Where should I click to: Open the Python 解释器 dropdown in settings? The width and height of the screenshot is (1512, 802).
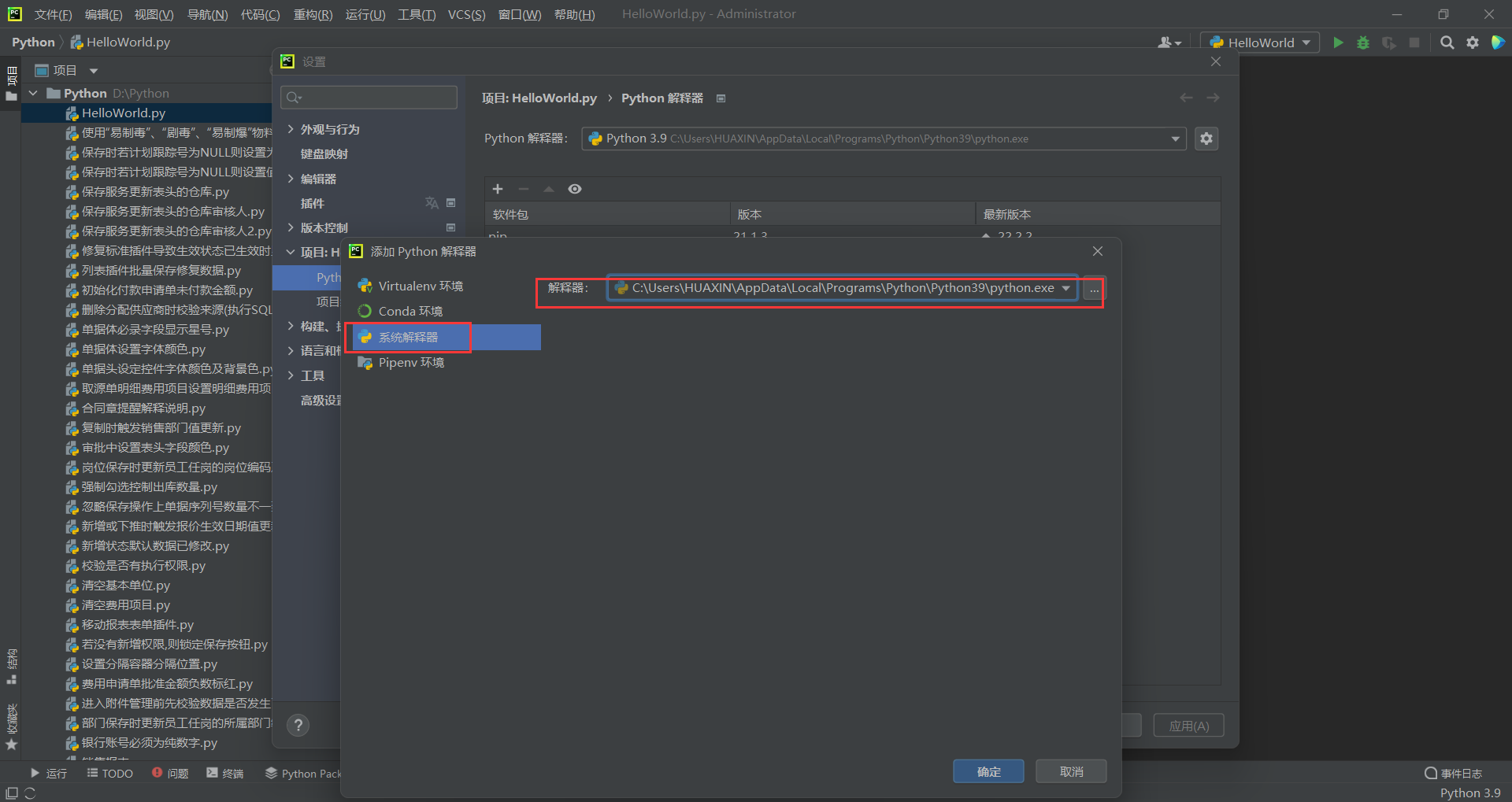tap(1176, 139)
